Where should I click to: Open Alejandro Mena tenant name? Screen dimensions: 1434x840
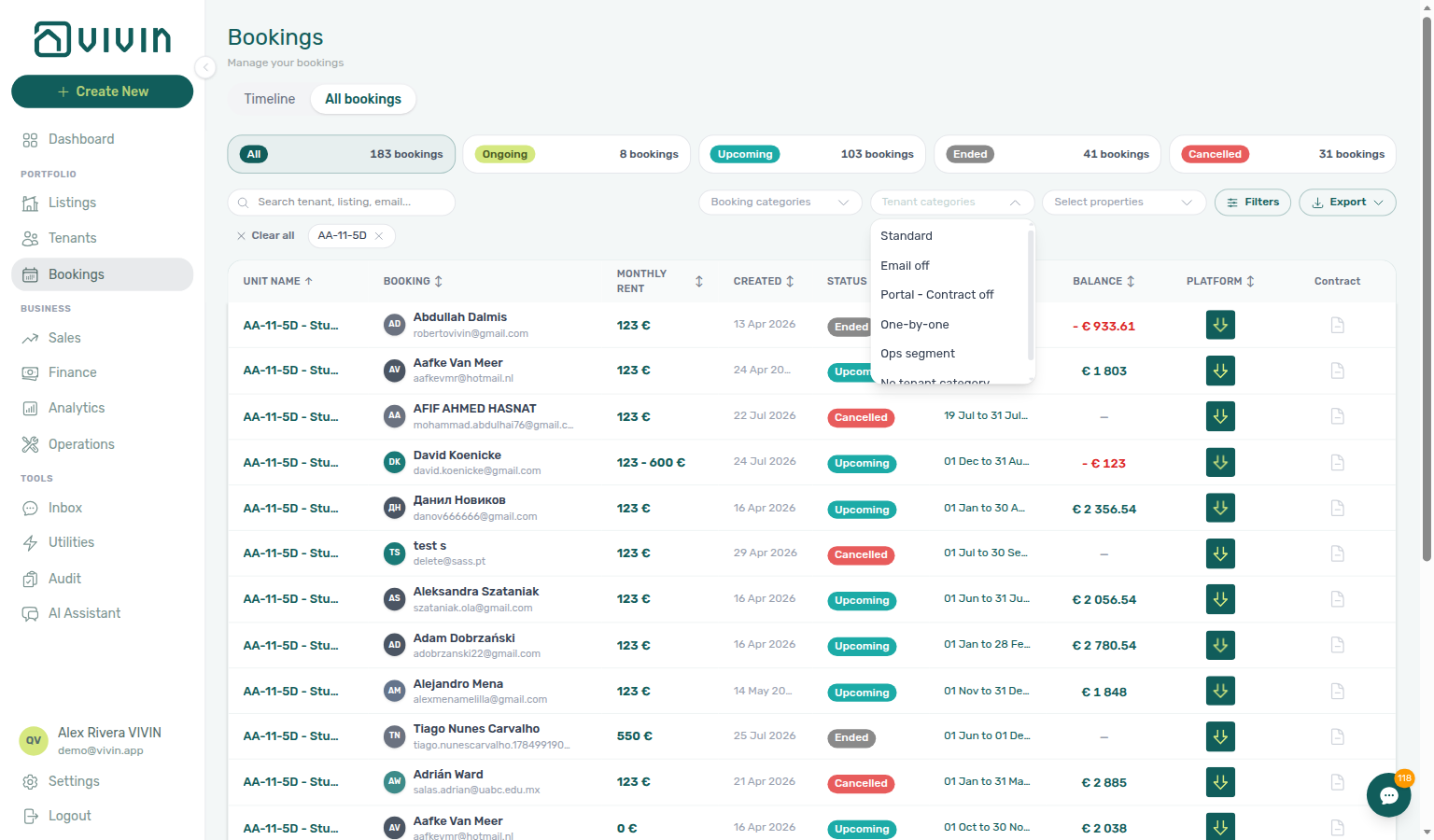[x=458, y=684]
